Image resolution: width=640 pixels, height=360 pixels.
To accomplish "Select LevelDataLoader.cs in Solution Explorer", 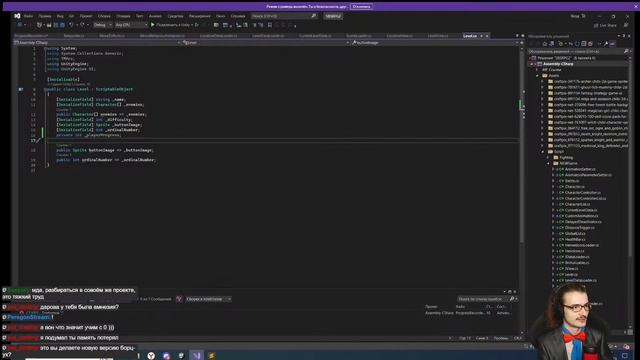I will pyautogui.click(x=580, y=280).
